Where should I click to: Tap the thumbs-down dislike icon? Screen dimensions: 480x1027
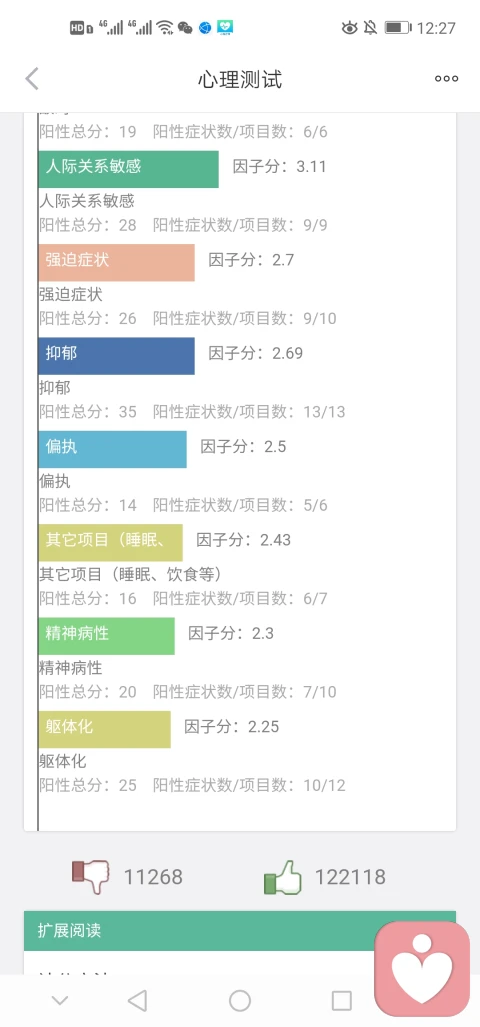pos(90,877)
